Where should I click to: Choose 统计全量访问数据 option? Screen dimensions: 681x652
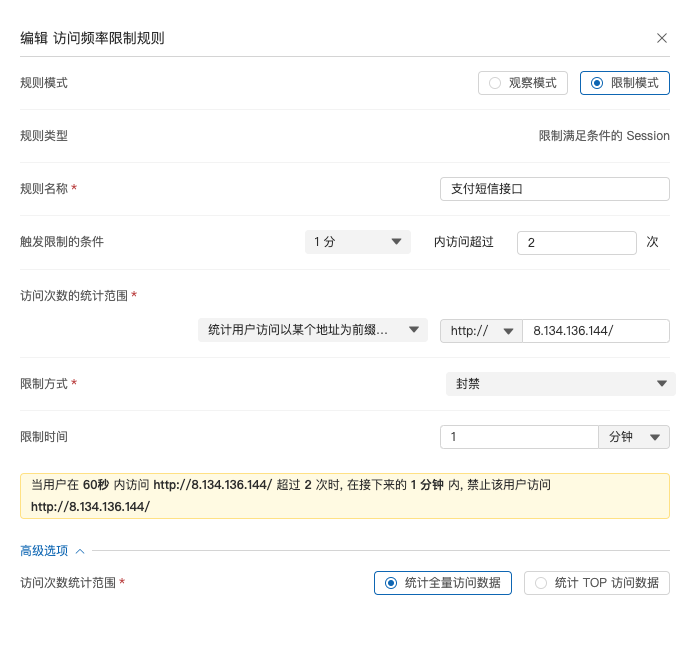pyautogui.click(x=442, y=583)
